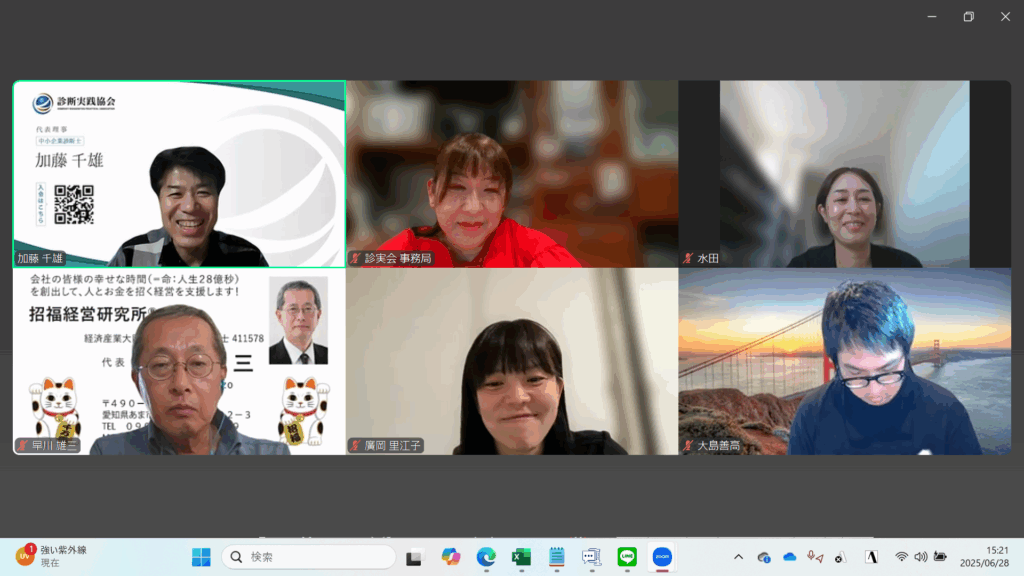This screenshot has height=576, width=1024.
Task: Click the muted mic icon beside 廣岡 里江子
Action: [x=356, y=445]
